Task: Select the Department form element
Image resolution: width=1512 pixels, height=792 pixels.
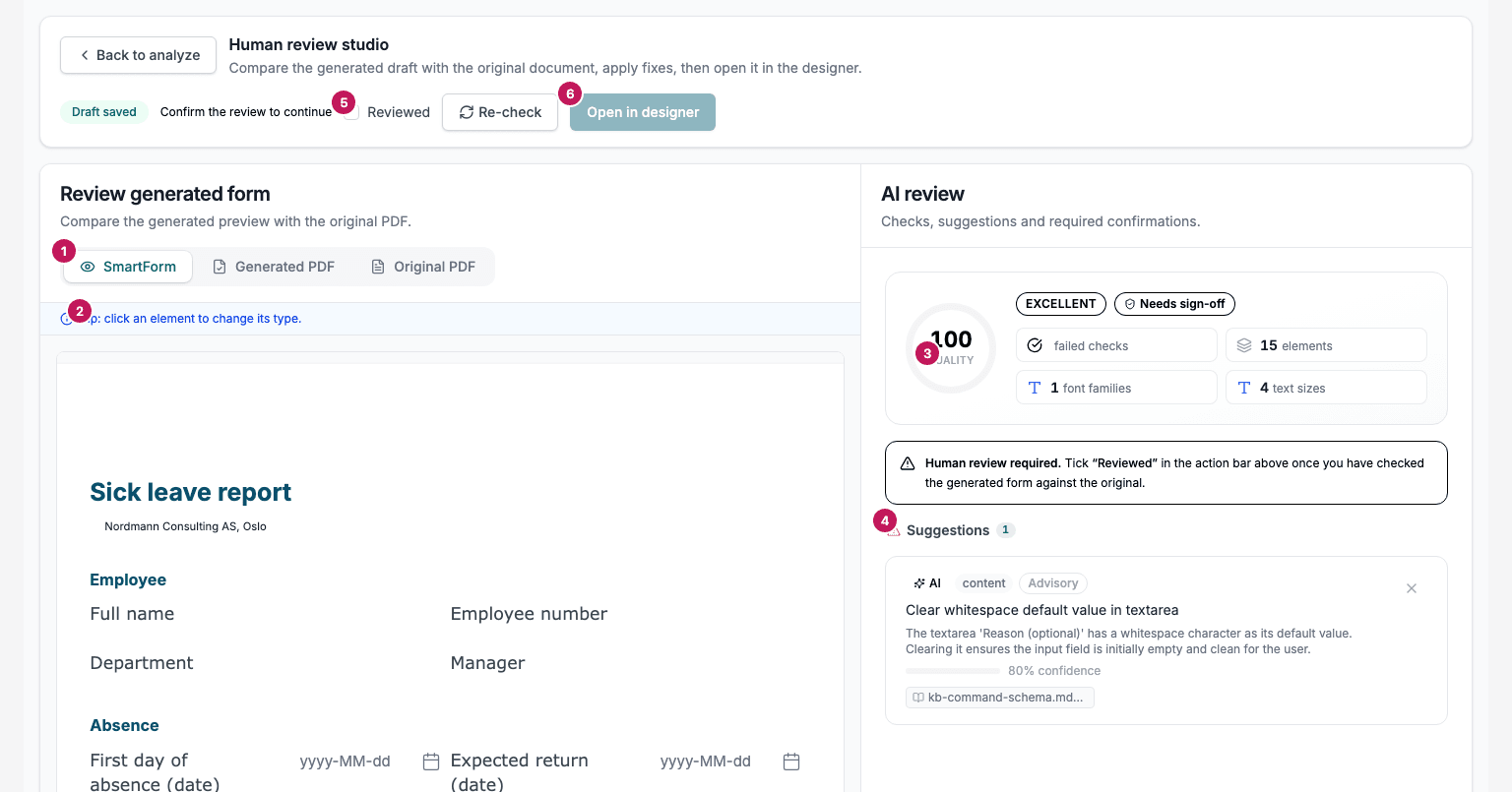Action: [142, 663]
